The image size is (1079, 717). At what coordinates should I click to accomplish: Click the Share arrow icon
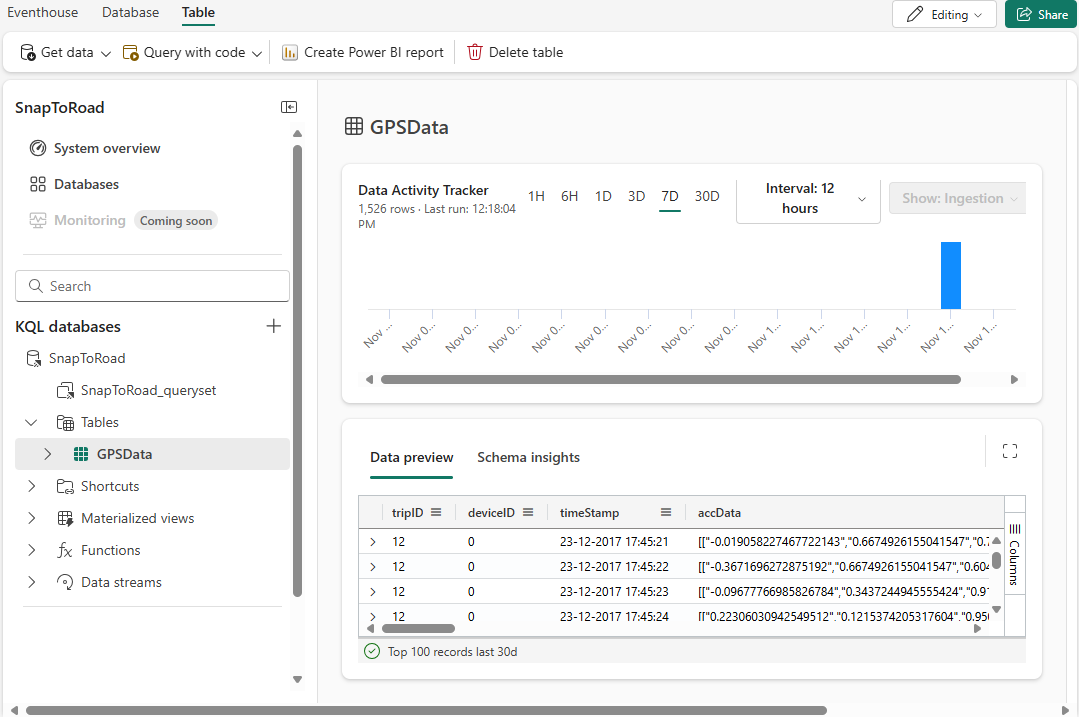[1025, 14]
